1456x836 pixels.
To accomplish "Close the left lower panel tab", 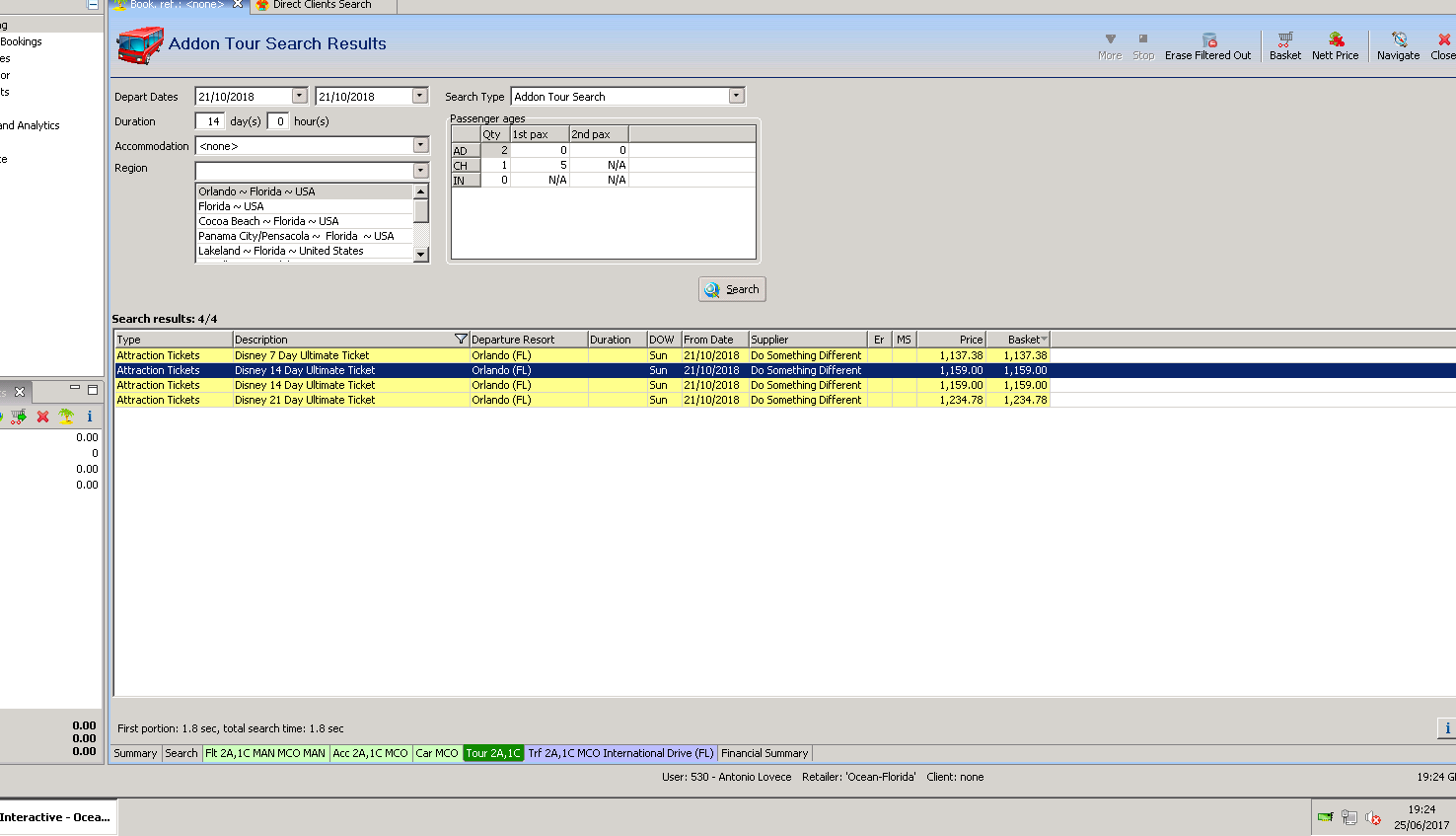I will coord(20,392).
